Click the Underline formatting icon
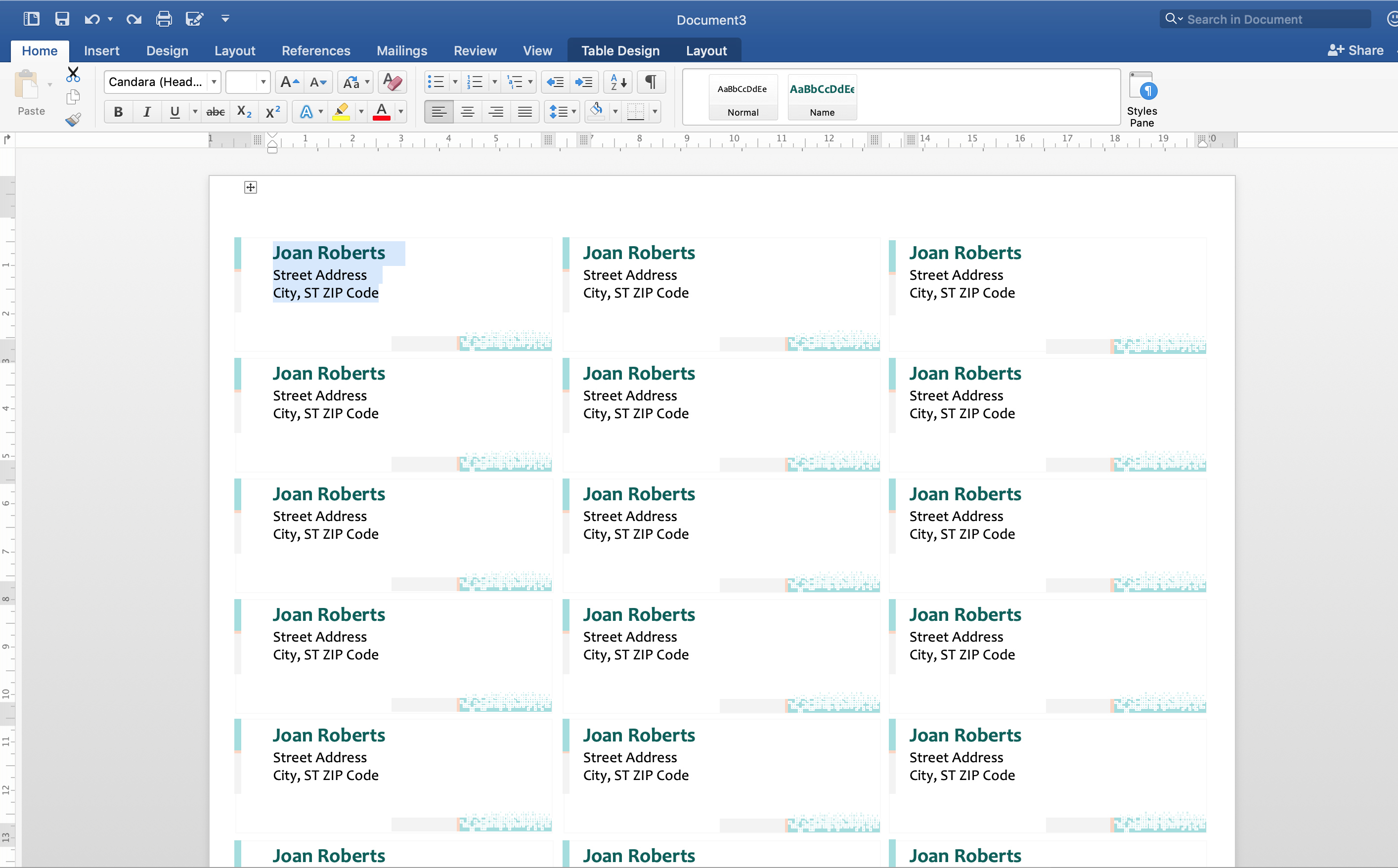This screenshot has width=1398, height=868. point(173,110)
